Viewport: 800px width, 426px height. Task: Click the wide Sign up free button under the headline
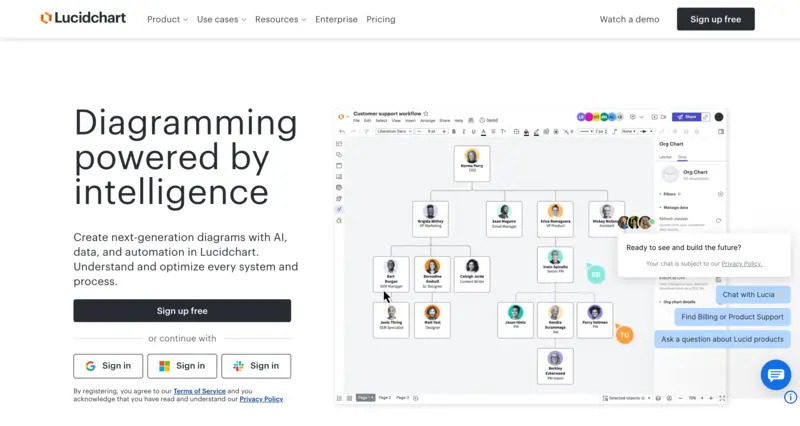[182, 311]
